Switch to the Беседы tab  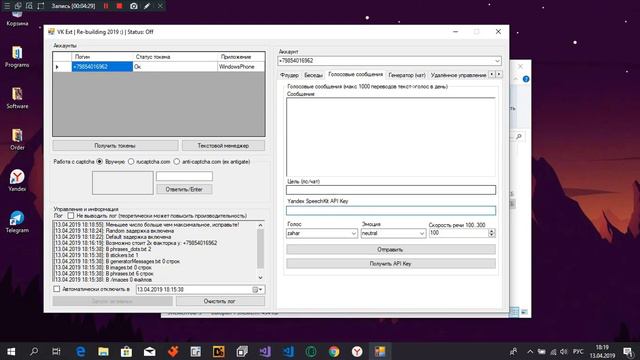[313, 75]
